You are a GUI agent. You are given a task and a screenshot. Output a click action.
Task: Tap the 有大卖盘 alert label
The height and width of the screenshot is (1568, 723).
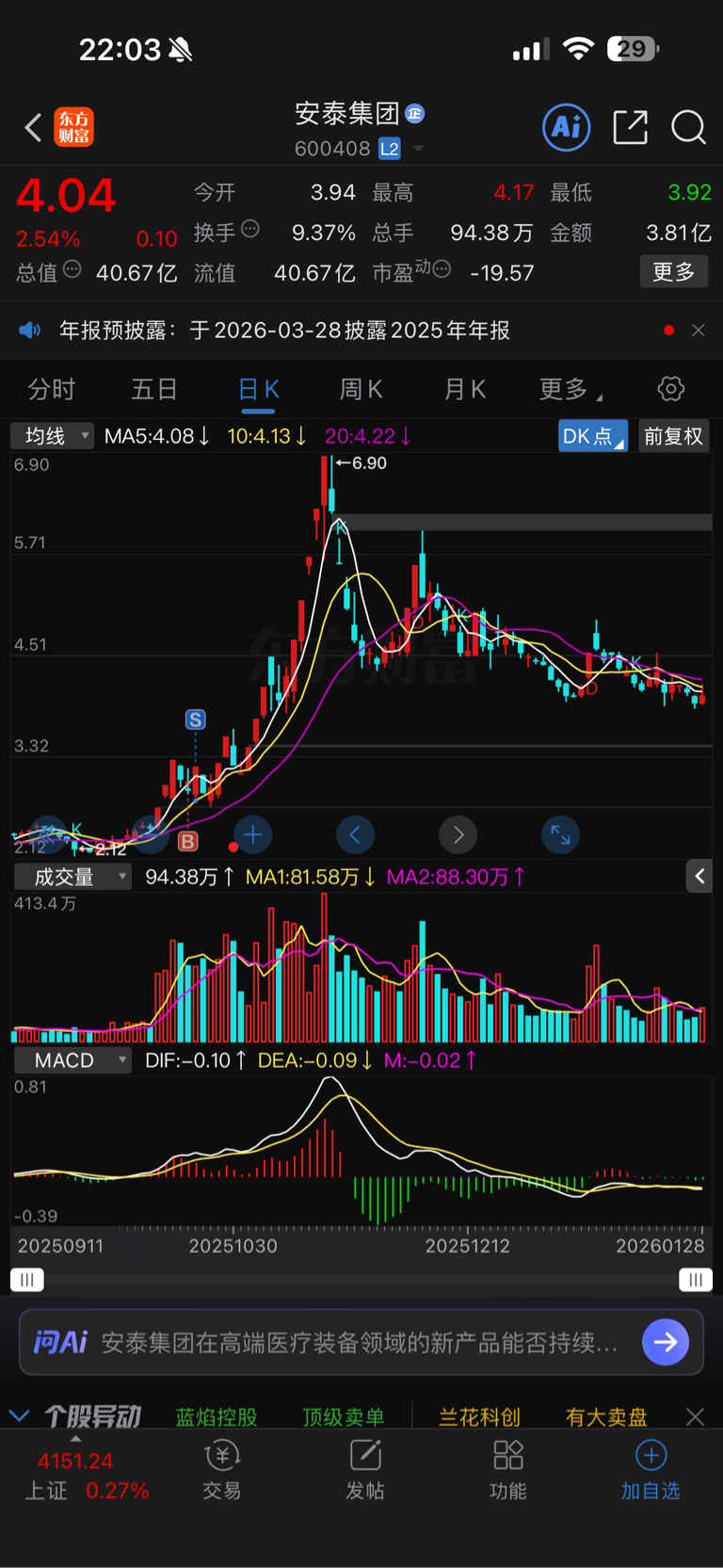[606, 1416]
